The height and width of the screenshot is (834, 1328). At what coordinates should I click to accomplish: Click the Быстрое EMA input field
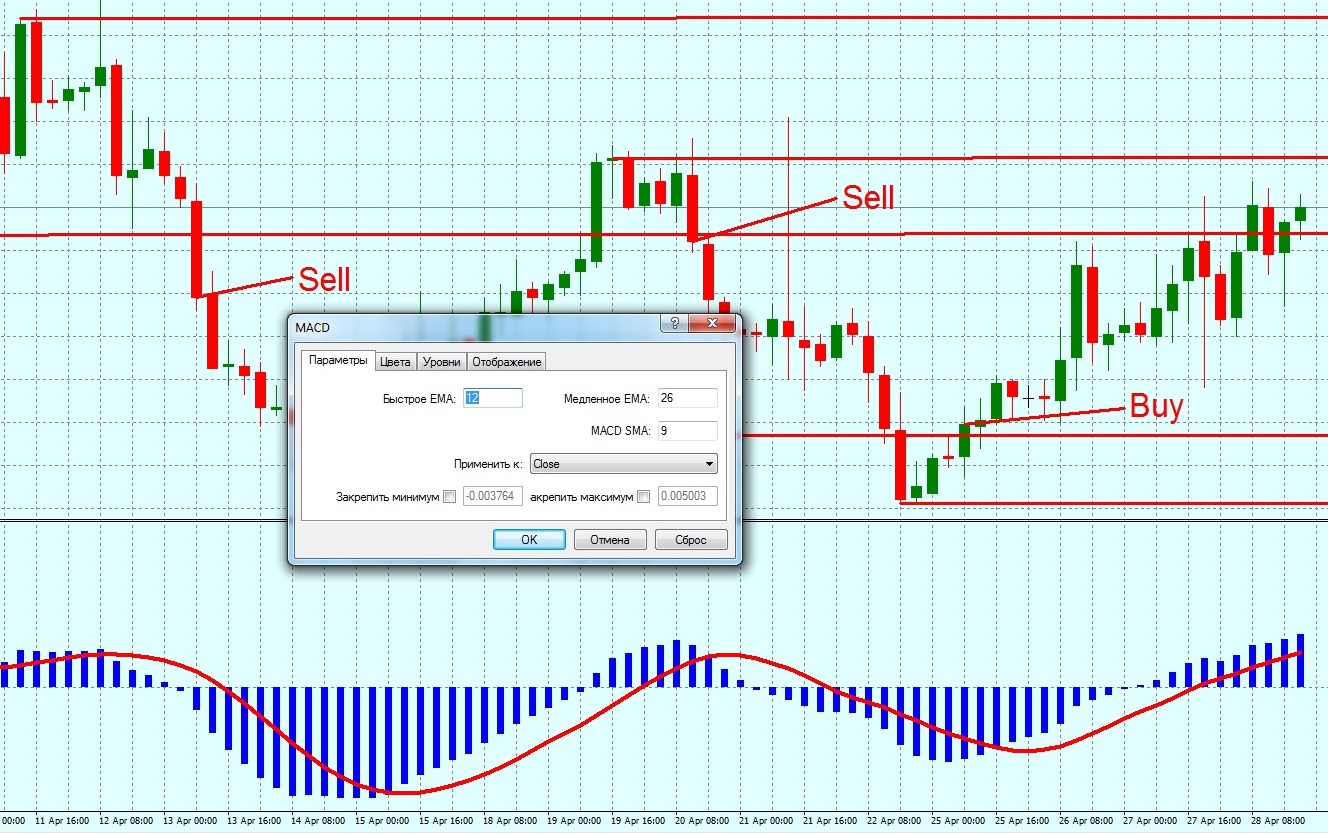click(x=493, y=398)
